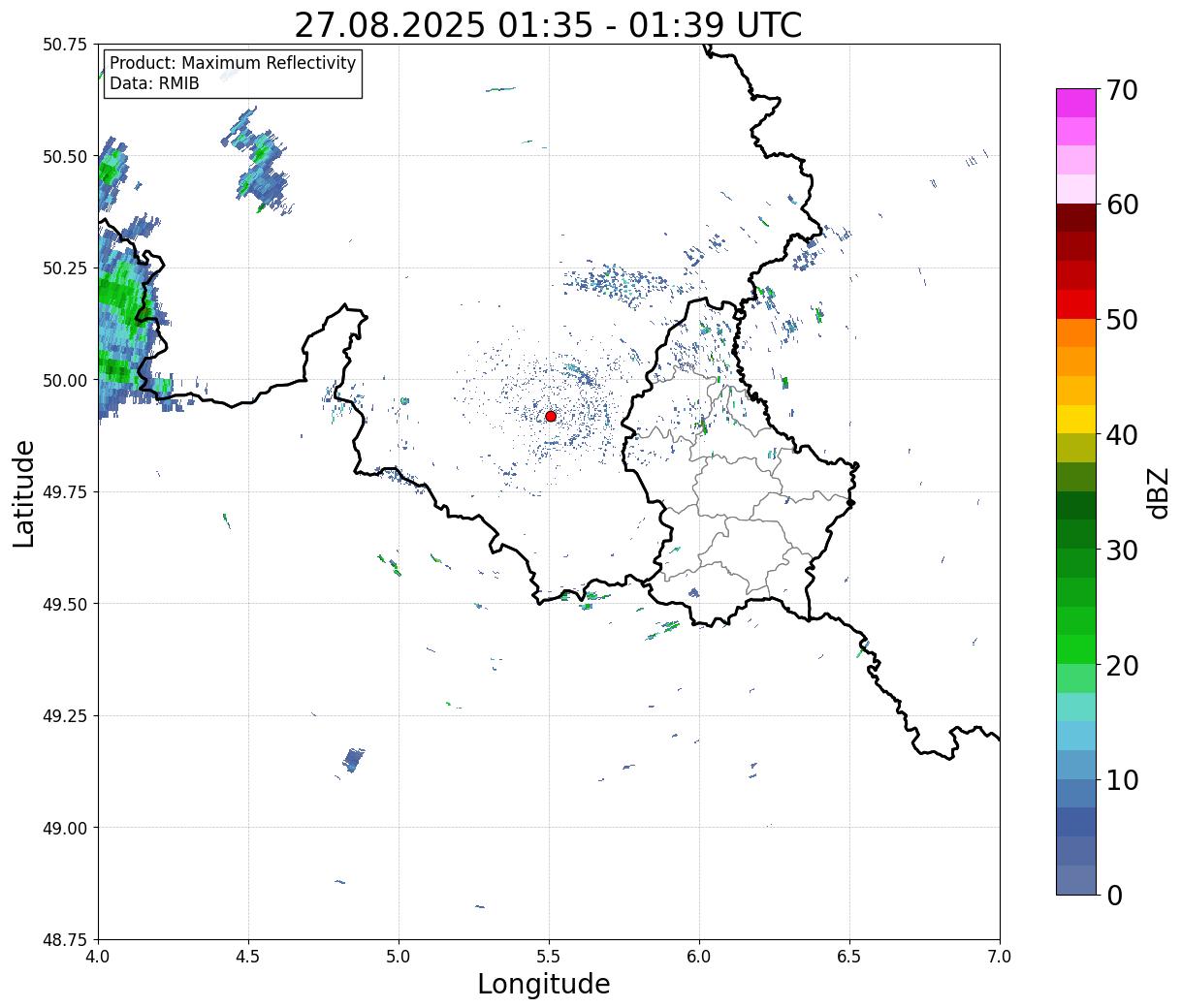Click the y-axis tick label 50.00
Viewport: 1182px width, 1008px height.
pos(65,380)
